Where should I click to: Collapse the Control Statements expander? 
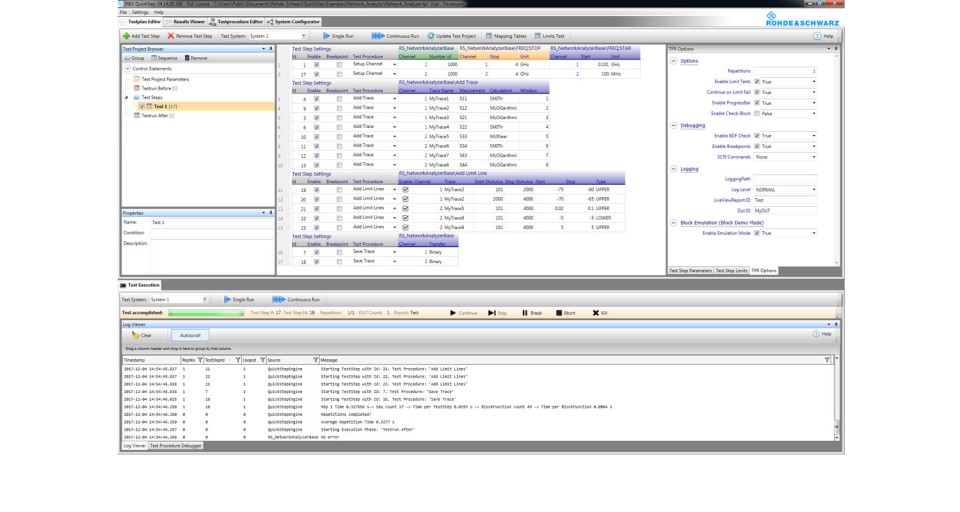point(127,69)
